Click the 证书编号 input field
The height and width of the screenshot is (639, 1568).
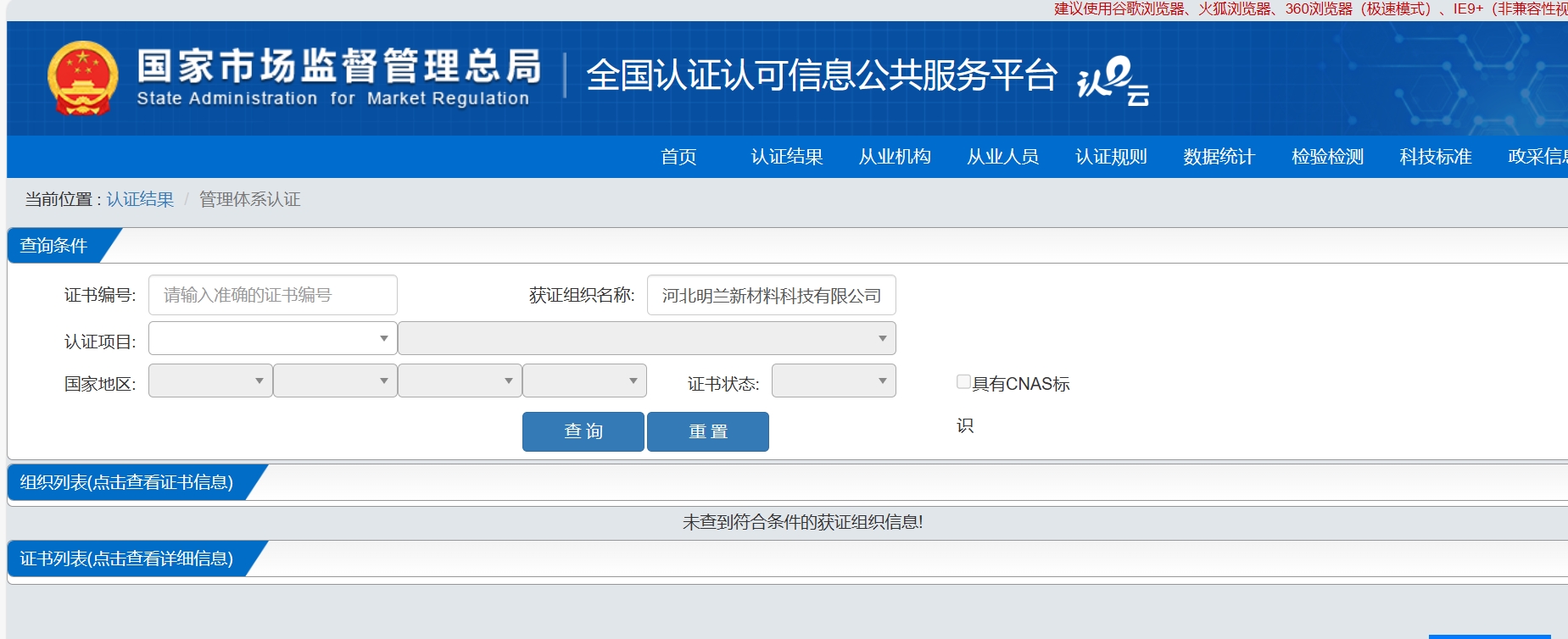coord(273,295)
